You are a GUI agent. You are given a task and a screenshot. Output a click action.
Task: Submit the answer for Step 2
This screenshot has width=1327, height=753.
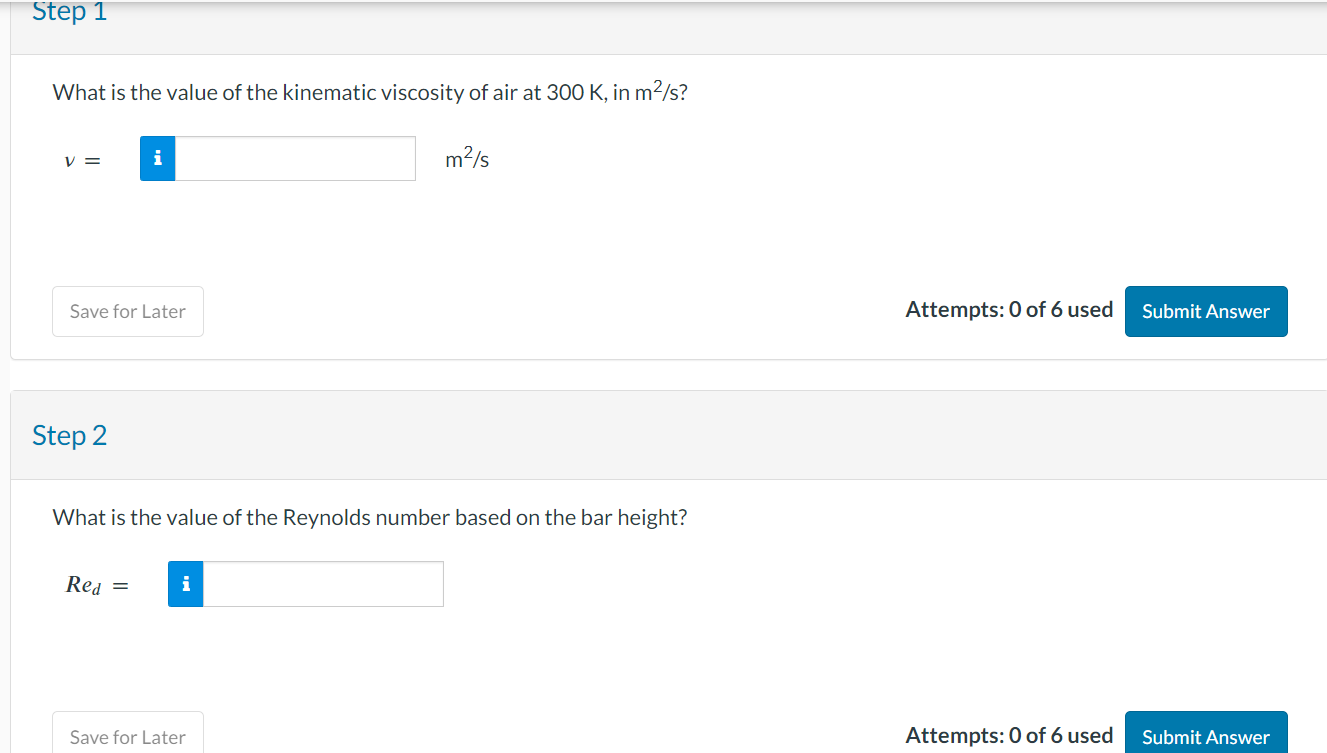tap(1205, 736)
